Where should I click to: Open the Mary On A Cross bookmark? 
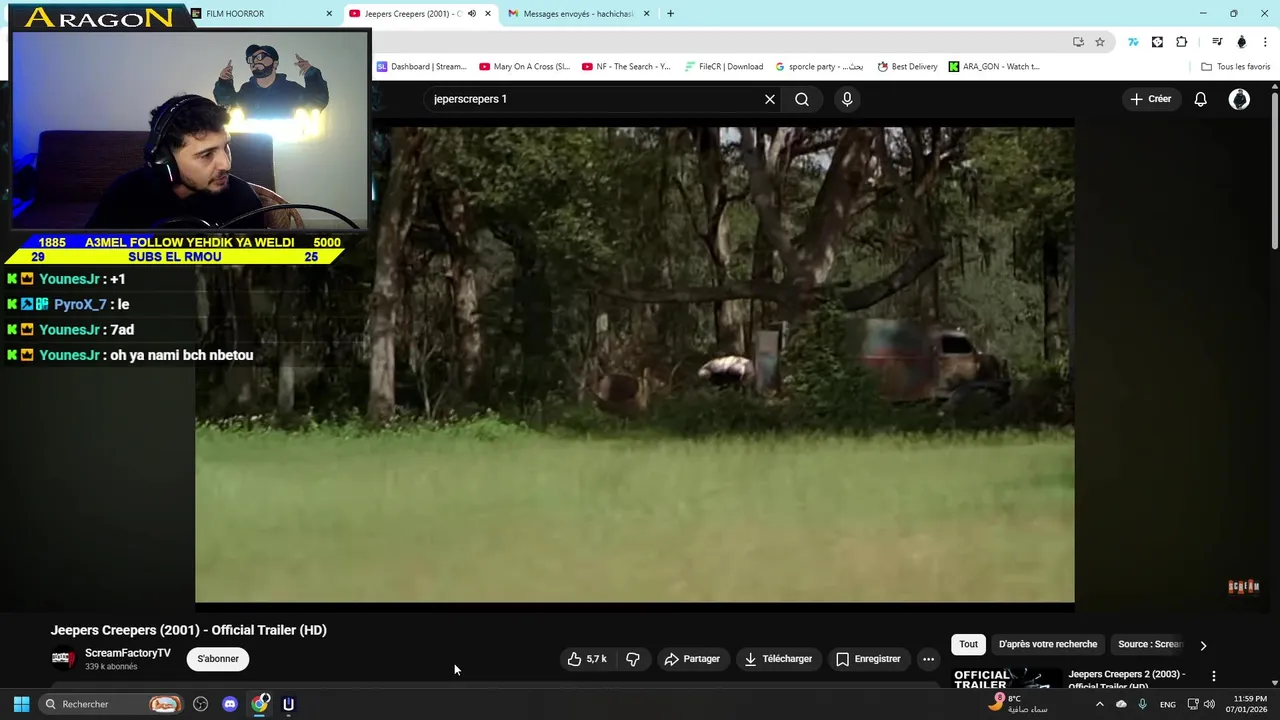[x=524, y=67]
